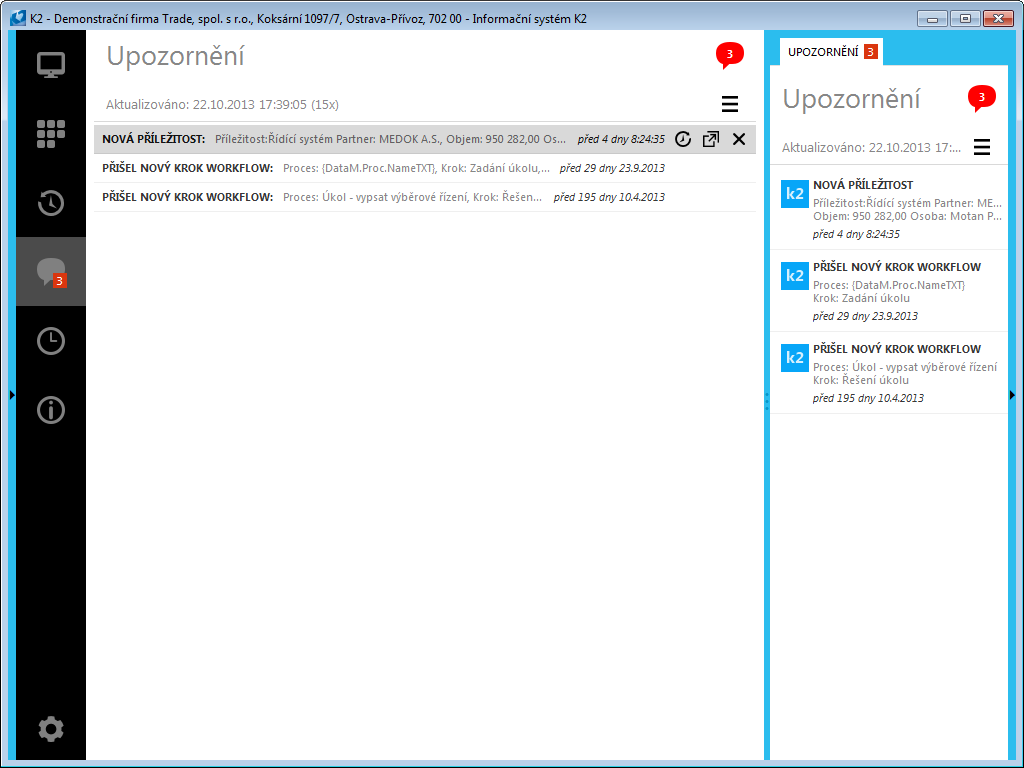Viewport: 1024px width, 768px height.
Task: Open NOVÁ PŘÍLEŽITOST notification in new window icon
Action: [x=711, y=139]
